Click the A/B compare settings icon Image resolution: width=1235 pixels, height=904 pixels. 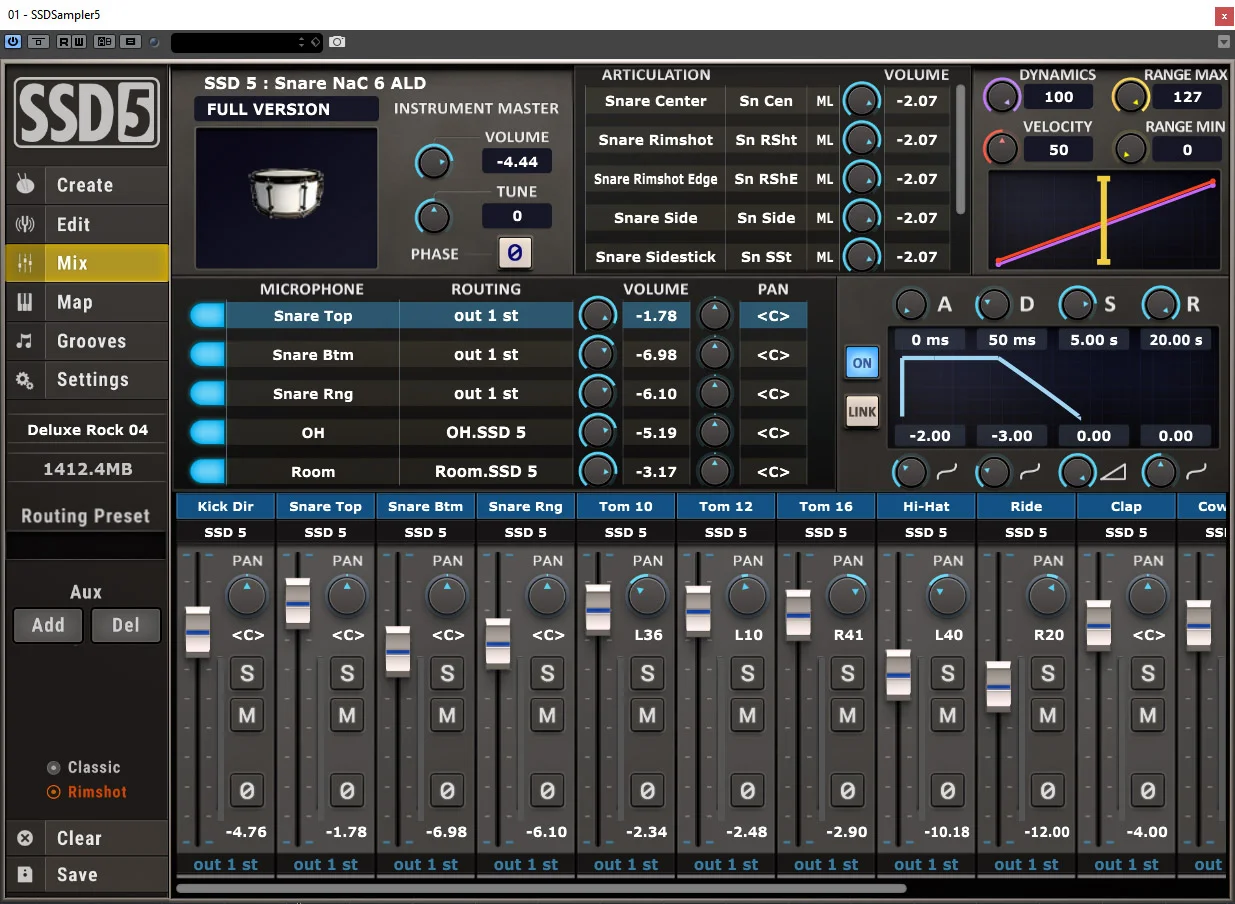click(105, 42)
